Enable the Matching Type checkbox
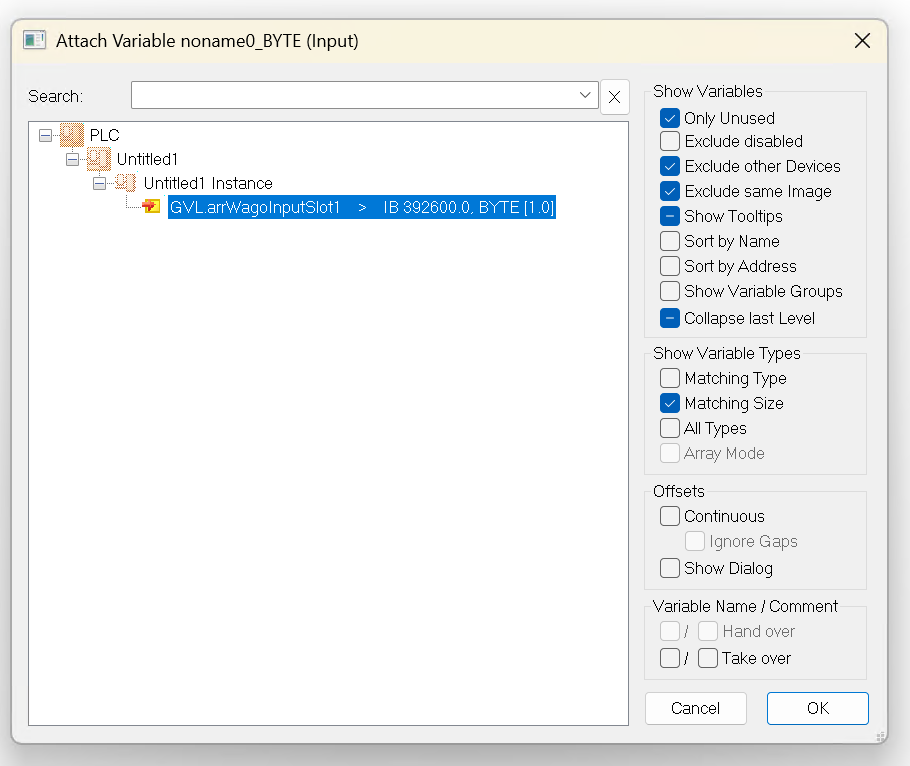Image resolution: width=910 pixels, height=766 pixels. [x=670, y=378]
